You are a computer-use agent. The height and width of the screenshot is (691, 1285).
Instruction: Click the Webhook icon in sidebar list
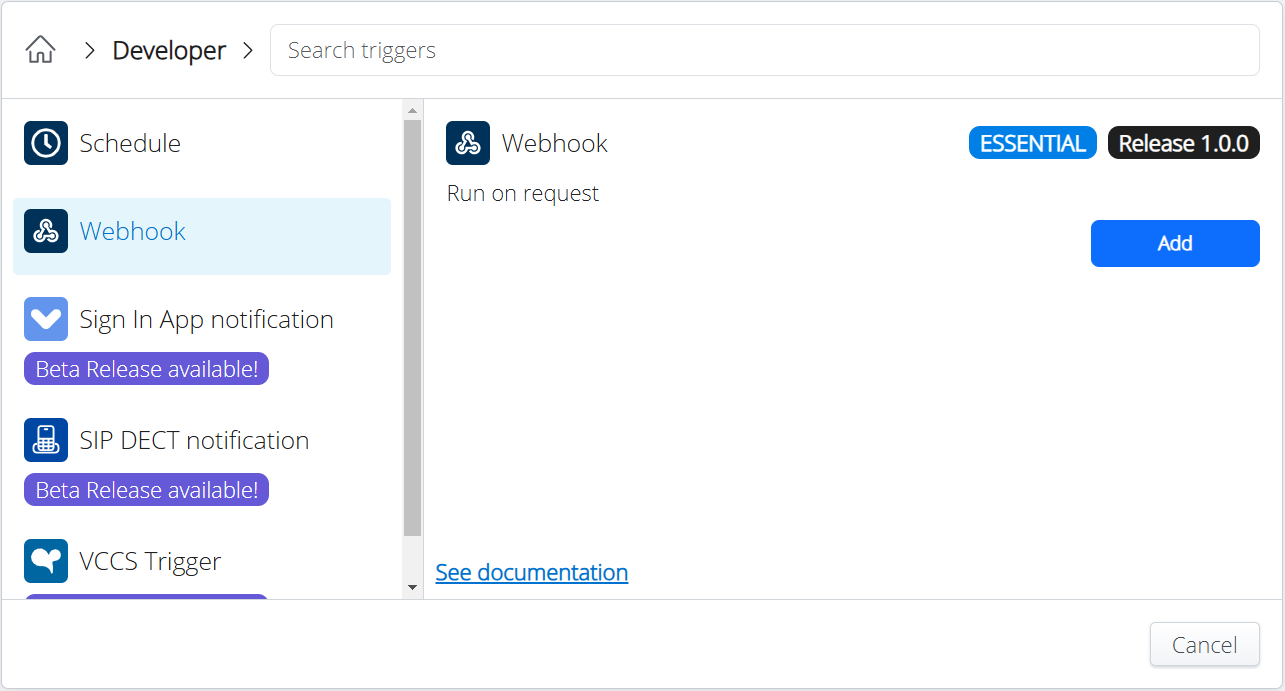(x=46, y=231)
